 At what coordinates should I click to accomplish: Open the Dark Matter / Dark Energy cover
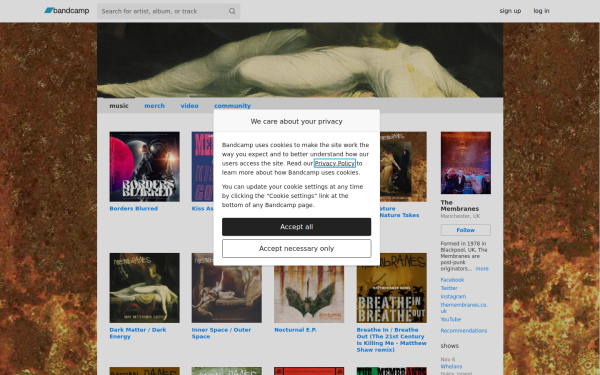tap(144, 288)
